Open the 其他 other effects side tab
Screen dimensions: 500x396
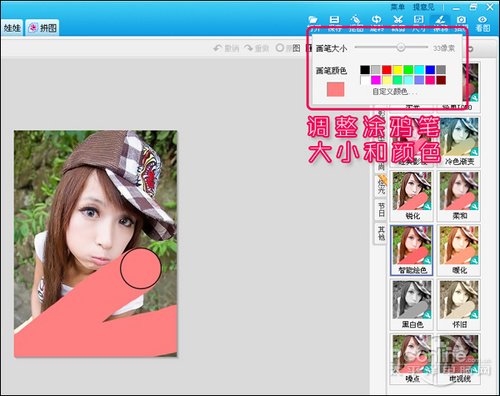click(381, 233)
